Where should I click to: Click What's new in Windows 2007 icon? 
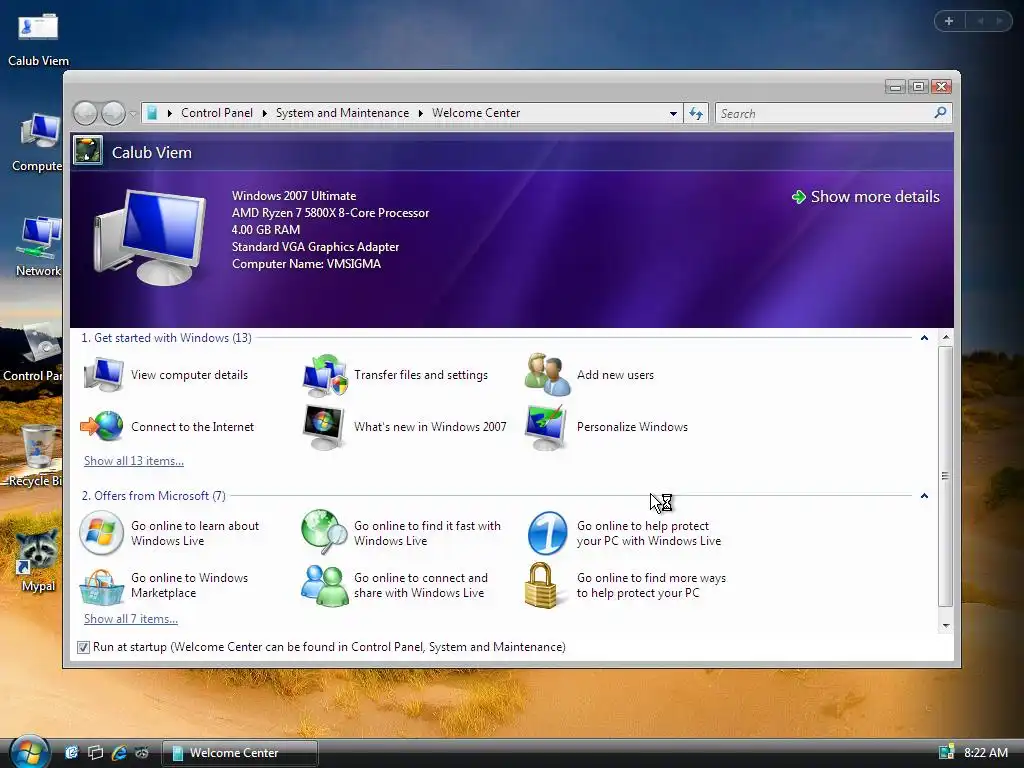click(x=324, y=427)
